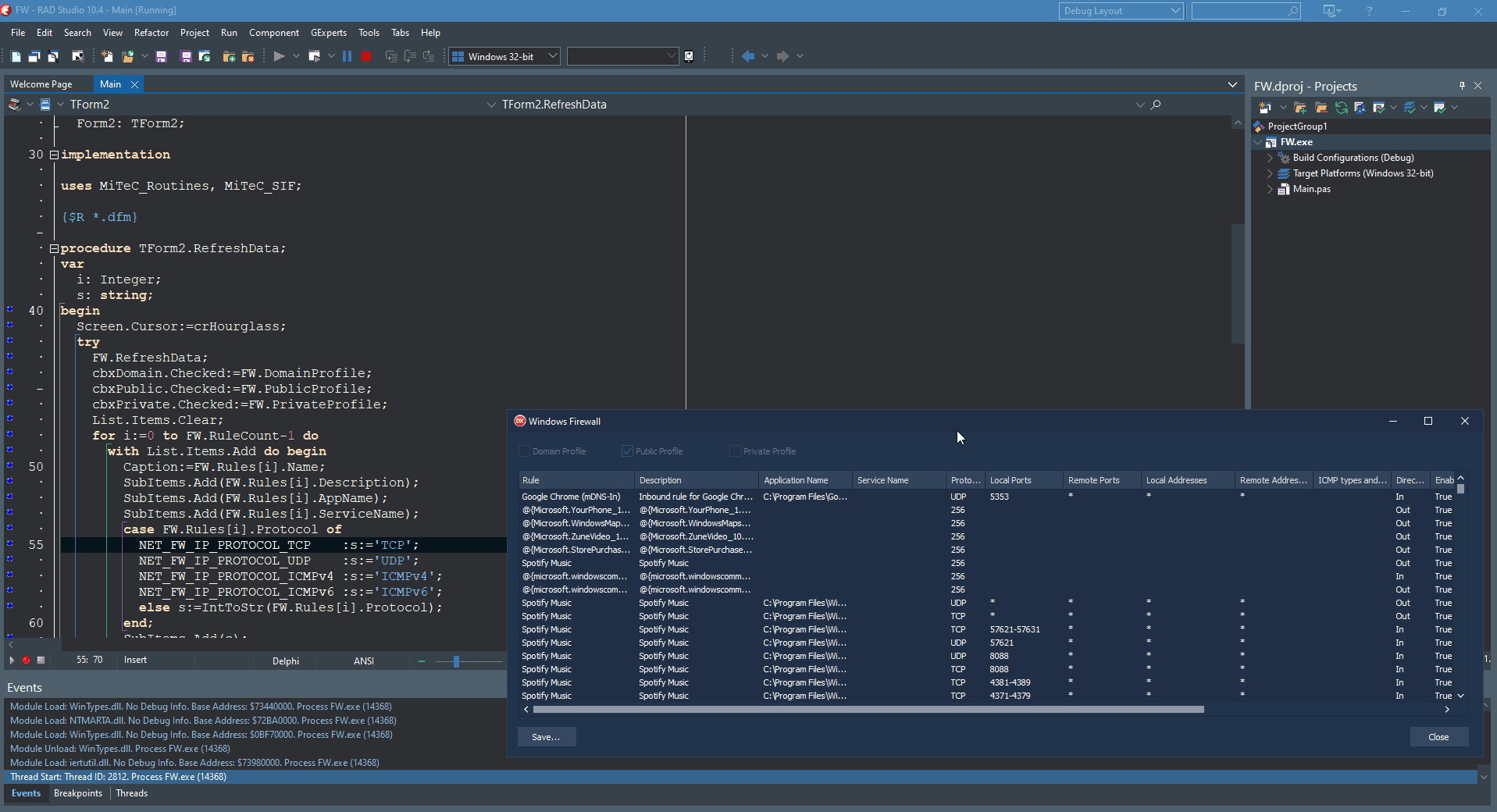The height and width of the screenshot is (812, 1497).
Task: Stop the program with red square icon
Action: [366, 56]
